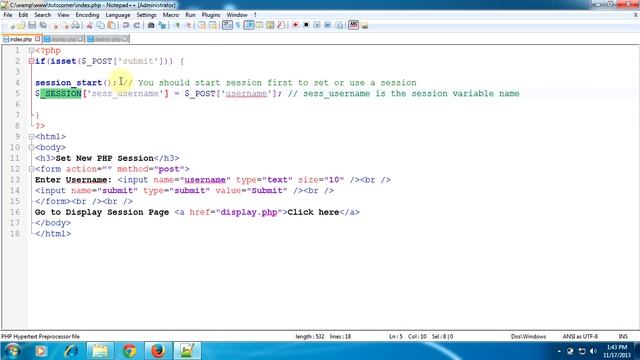
Task: Undo the last edit via toolbar
Action: tap(126, 25)
